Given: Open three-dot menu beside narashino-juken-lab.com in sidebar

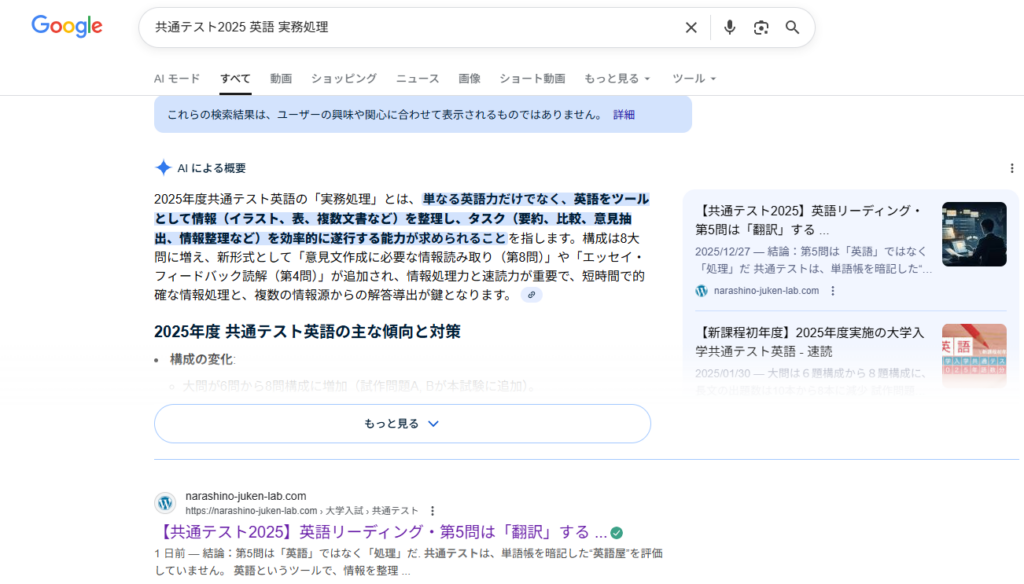Looking at the screenshot, I should [833, 291].
